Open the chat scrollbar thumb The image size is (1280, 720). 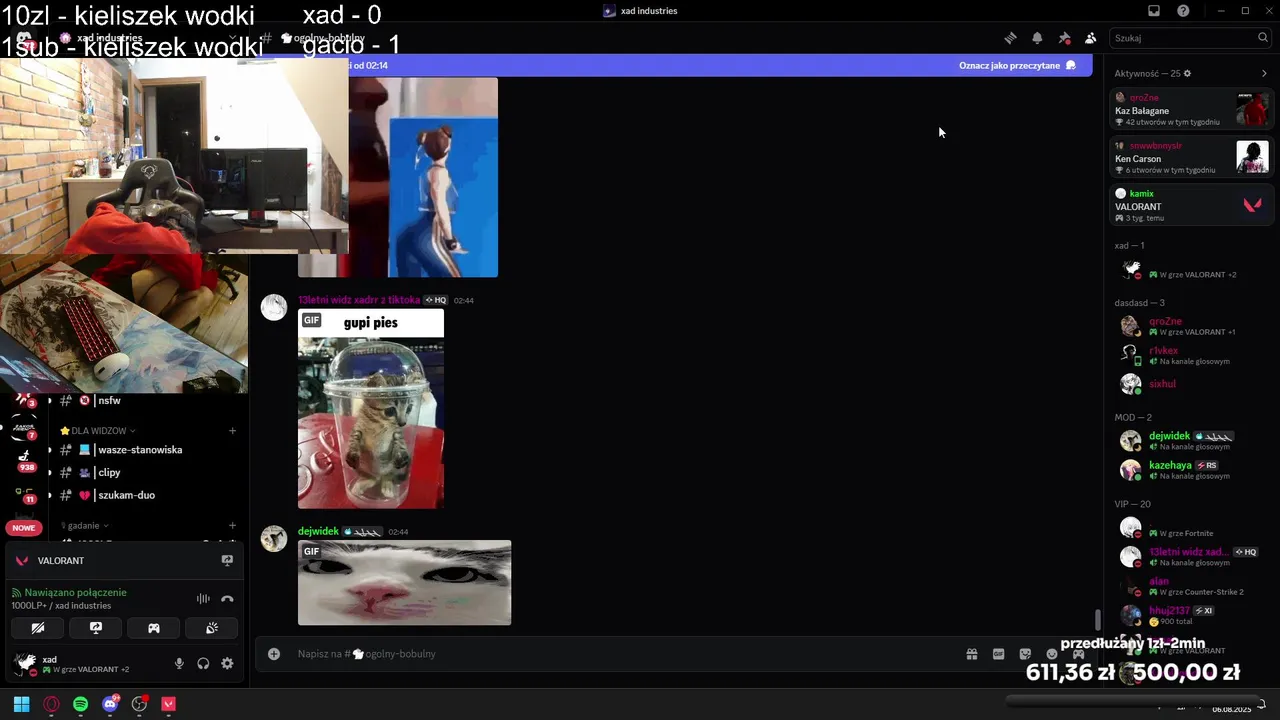click(1097, 620)
